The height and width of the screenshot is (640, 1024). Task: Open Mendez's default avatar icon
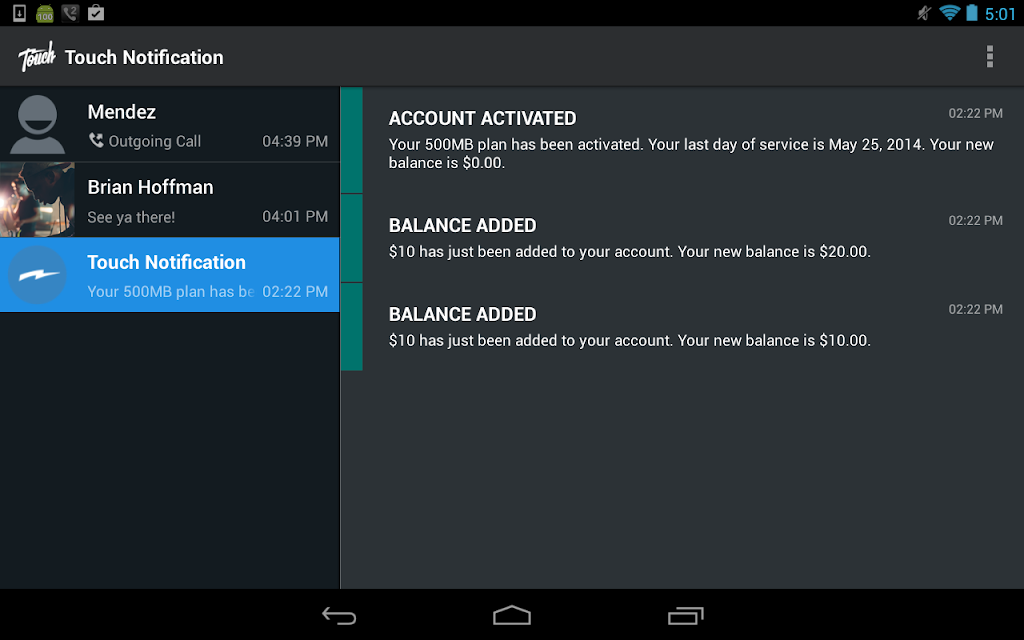(37, 124)
